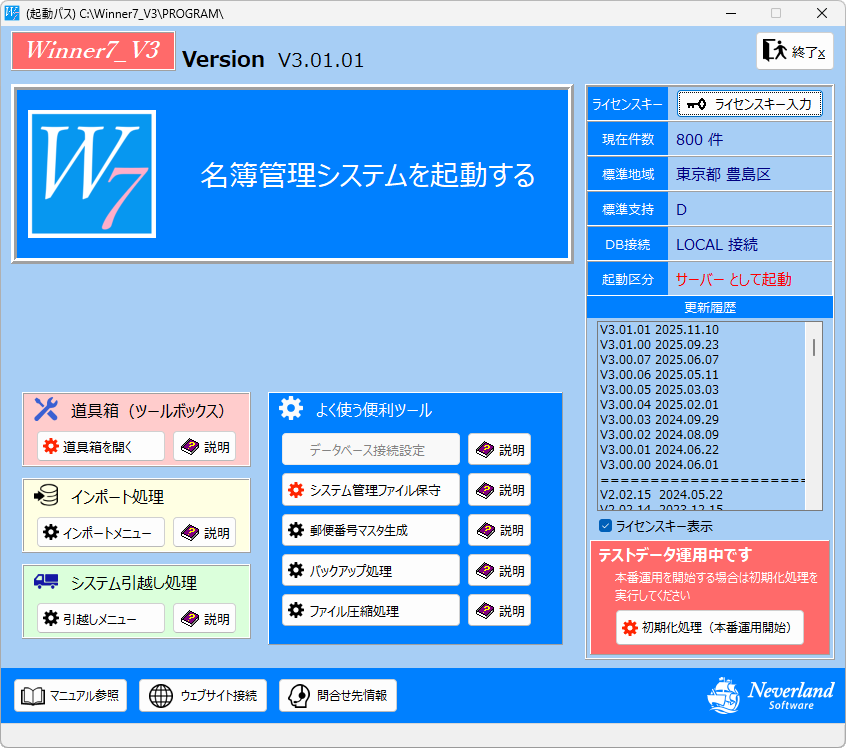Image resolution: width=846 pixels, height=748 pixels.
Task: Click the app icon in the title bar
Action: click(11, 13)
